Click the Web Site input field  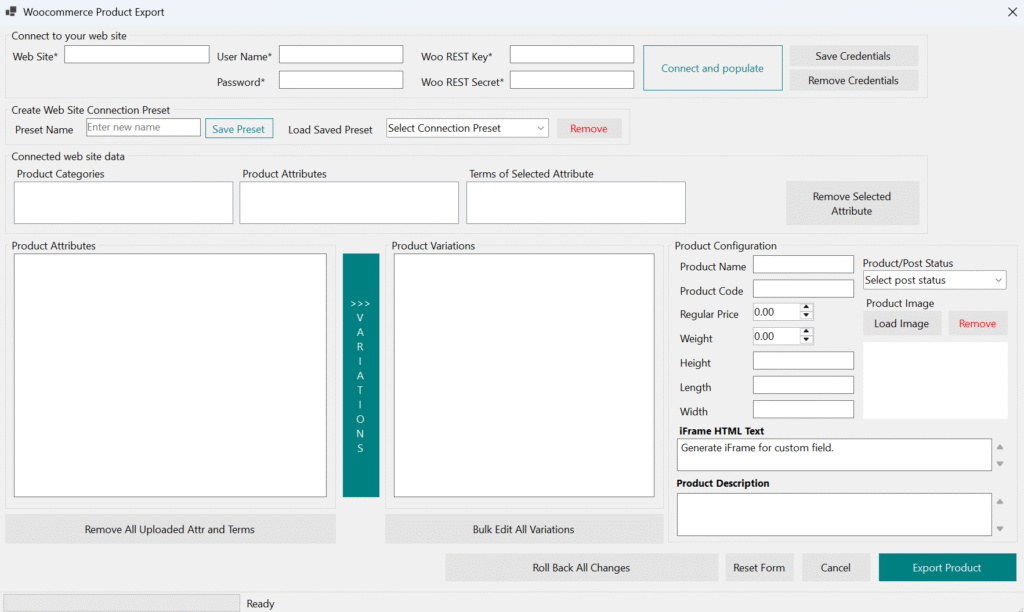(x=137, y=55)
